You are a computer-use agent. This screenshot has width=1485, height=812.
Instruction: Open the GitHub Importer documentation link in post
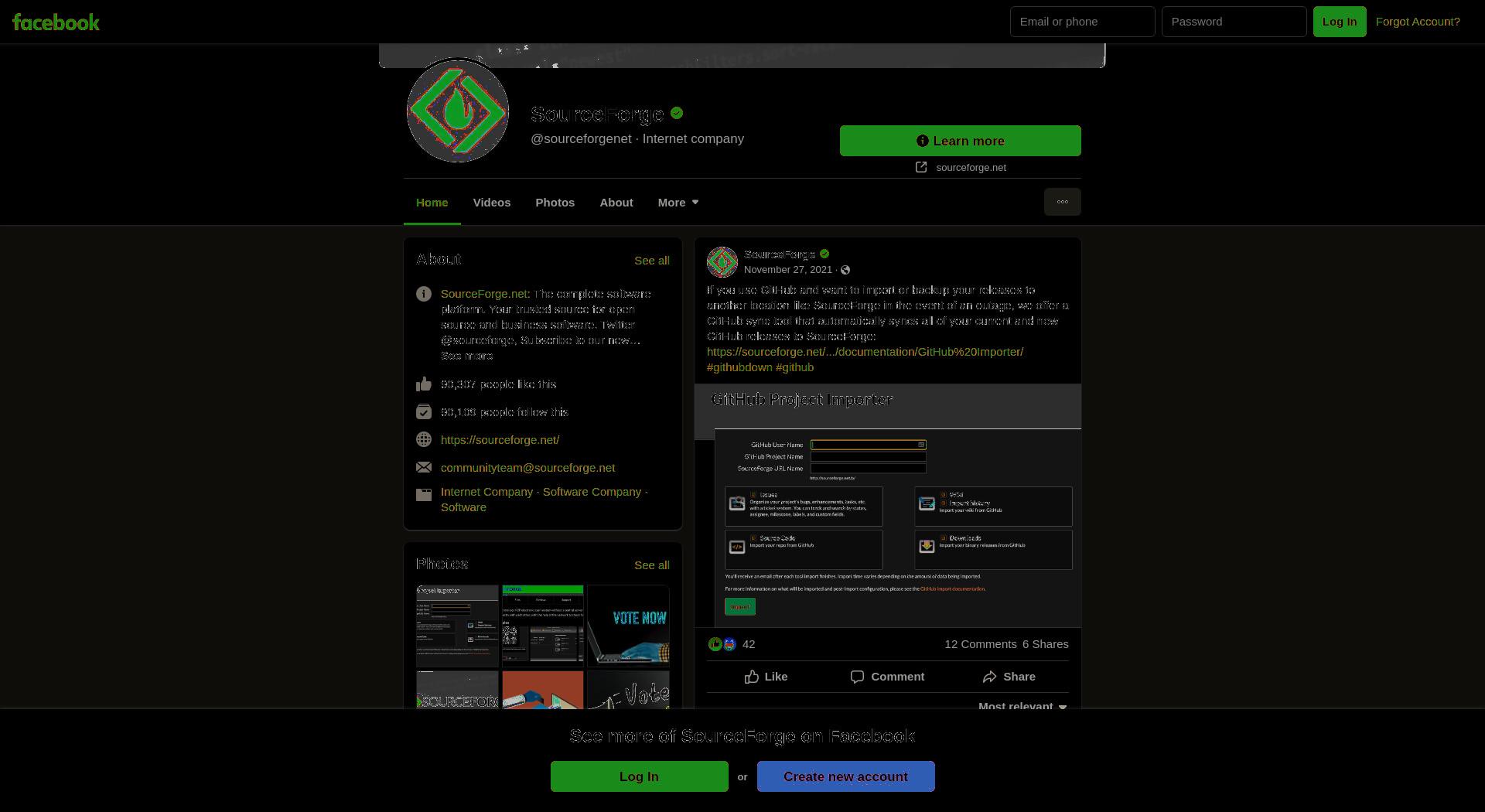pyautogui.click(x=865, y=352)
